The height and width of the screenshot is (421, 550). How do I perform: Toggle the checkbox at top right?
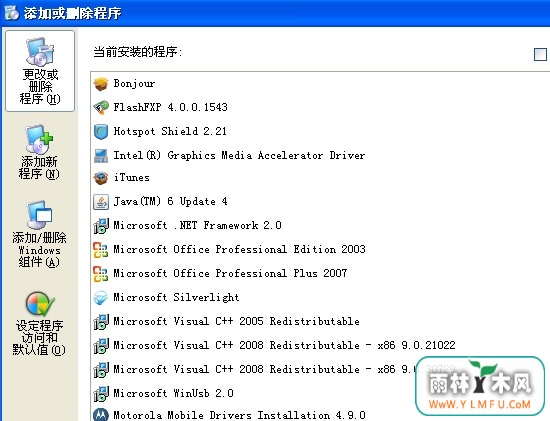[540, 54]
